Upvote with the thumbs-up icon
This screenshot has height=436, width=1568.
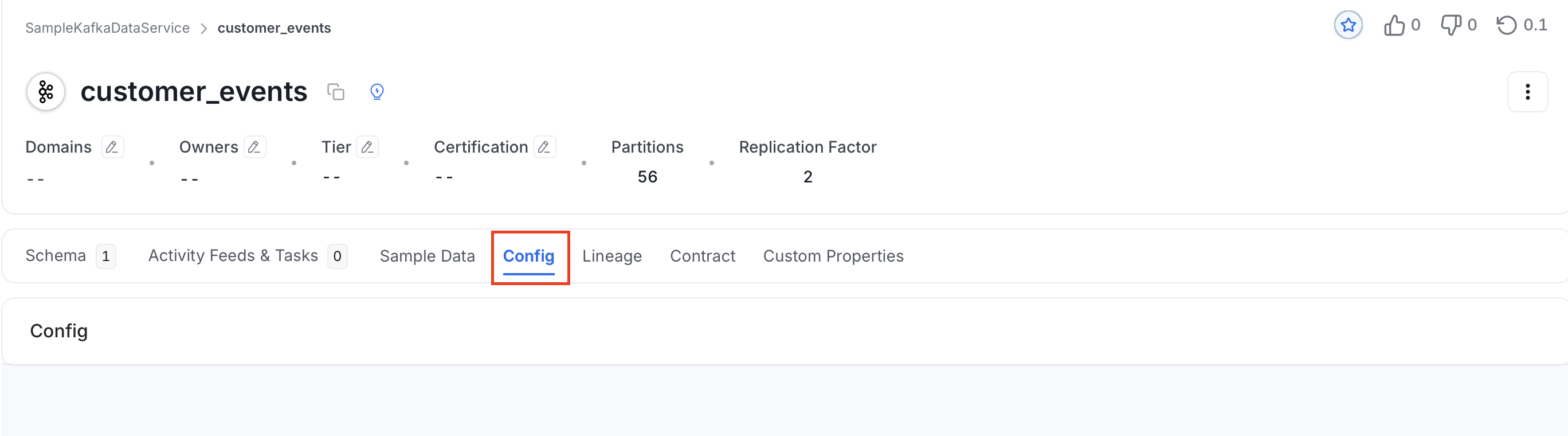tap(1394, 26)
